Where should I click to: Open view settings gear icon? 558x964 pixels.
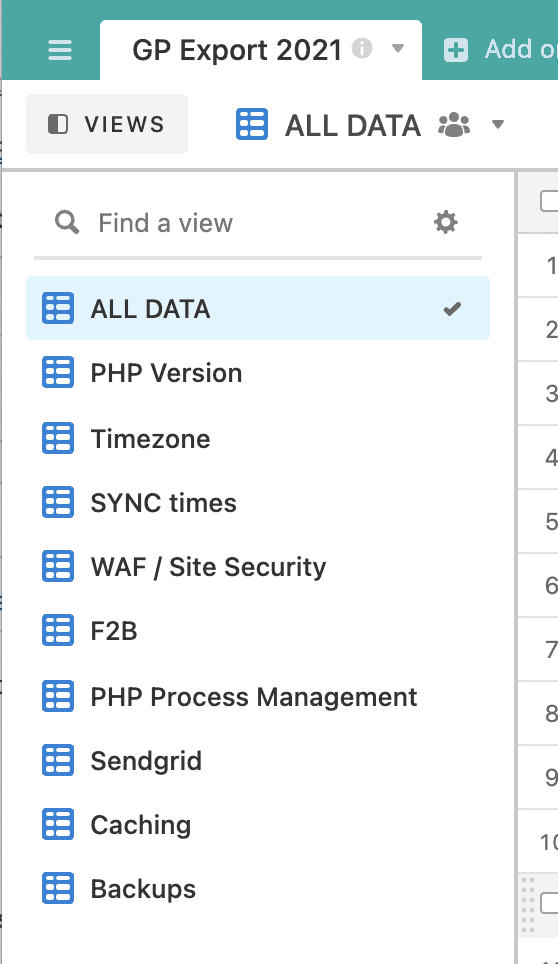click(x=446, y=222)
